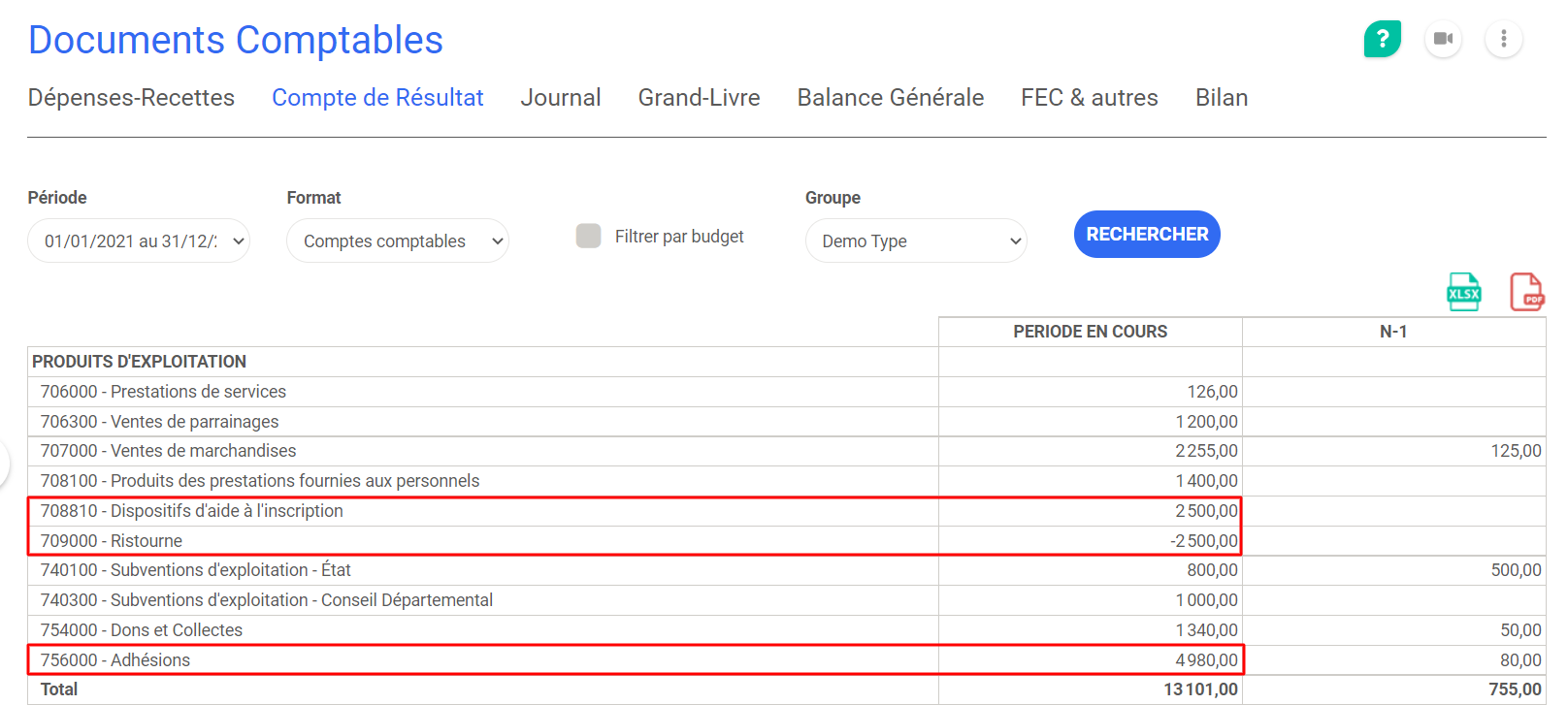Switch to the Dépenses-Recettes tab
The width and height of the screenshot is (1568, 705).
click(x=131, y=98)
